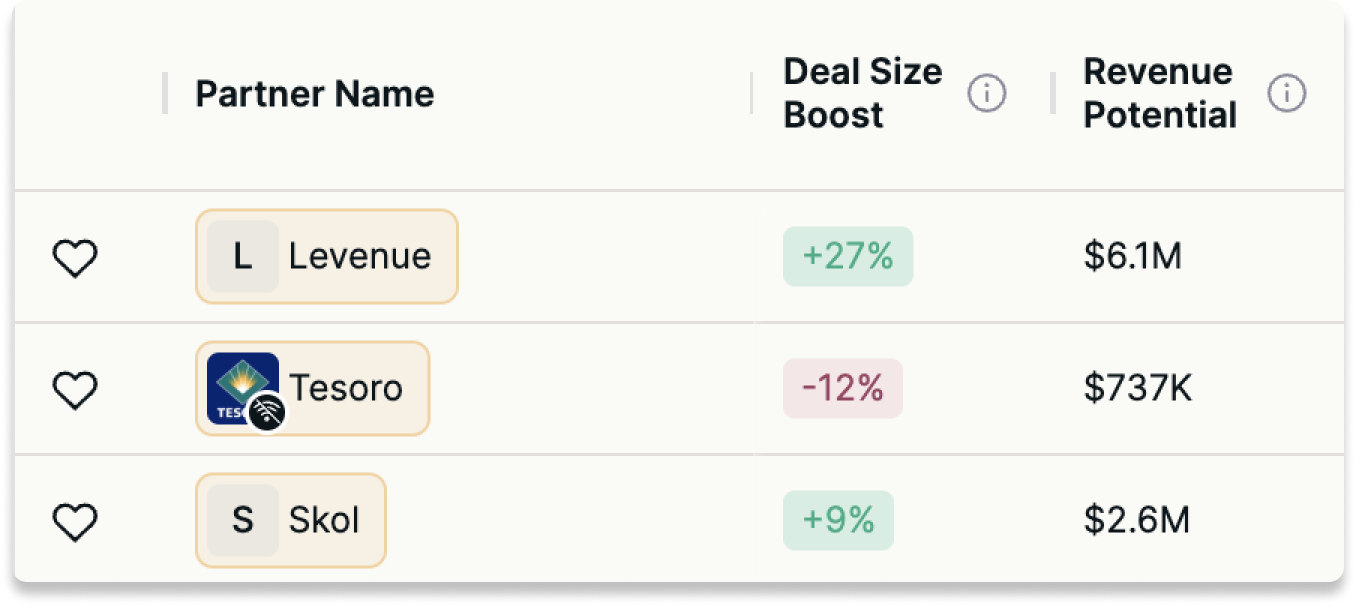The image size is (1356, 606).
Task: Favorite the Levenue partner row
Action: [x=75, y=259]
